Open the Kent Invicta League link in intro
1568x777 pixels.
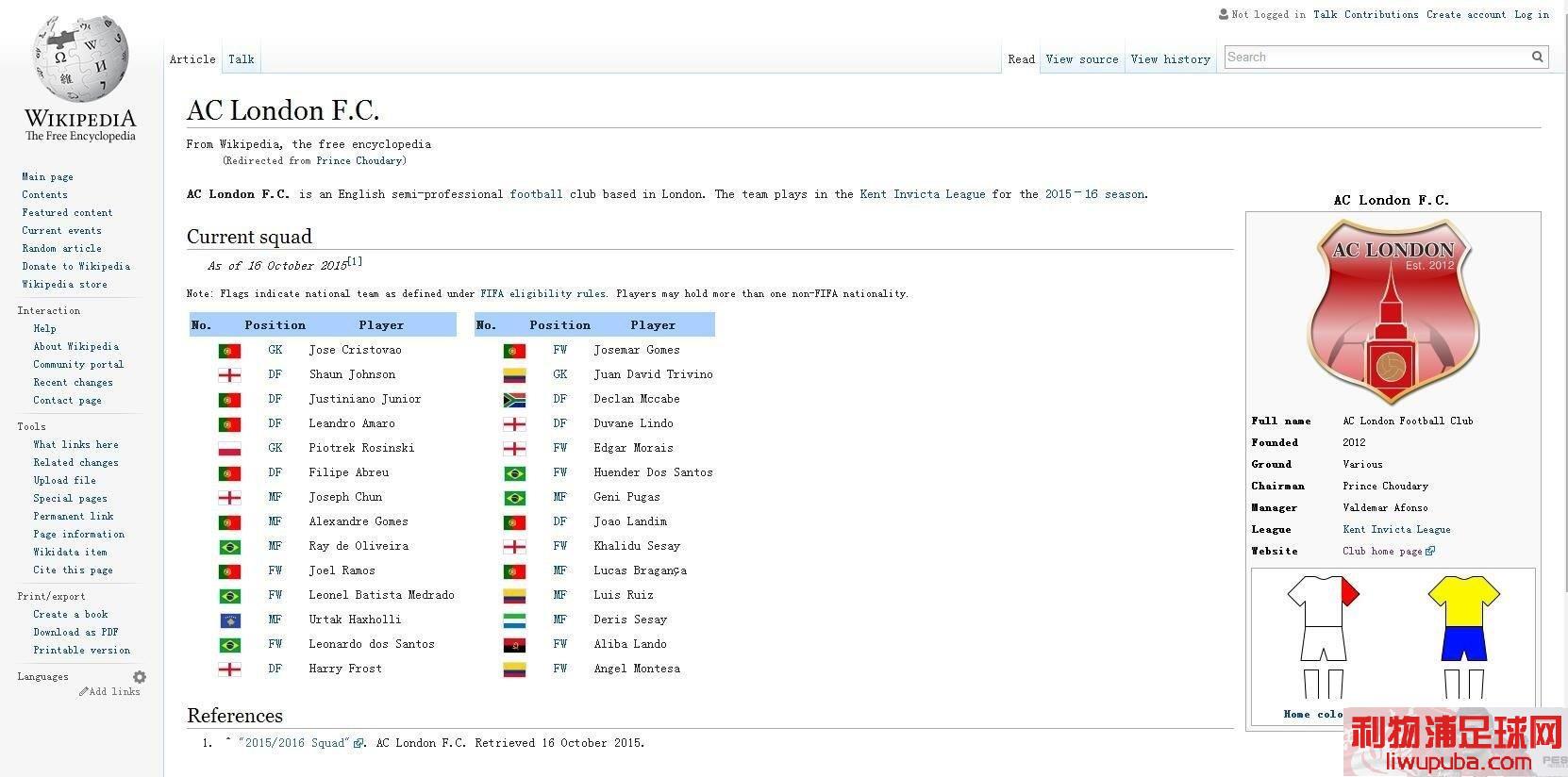(x=922, y=194)
